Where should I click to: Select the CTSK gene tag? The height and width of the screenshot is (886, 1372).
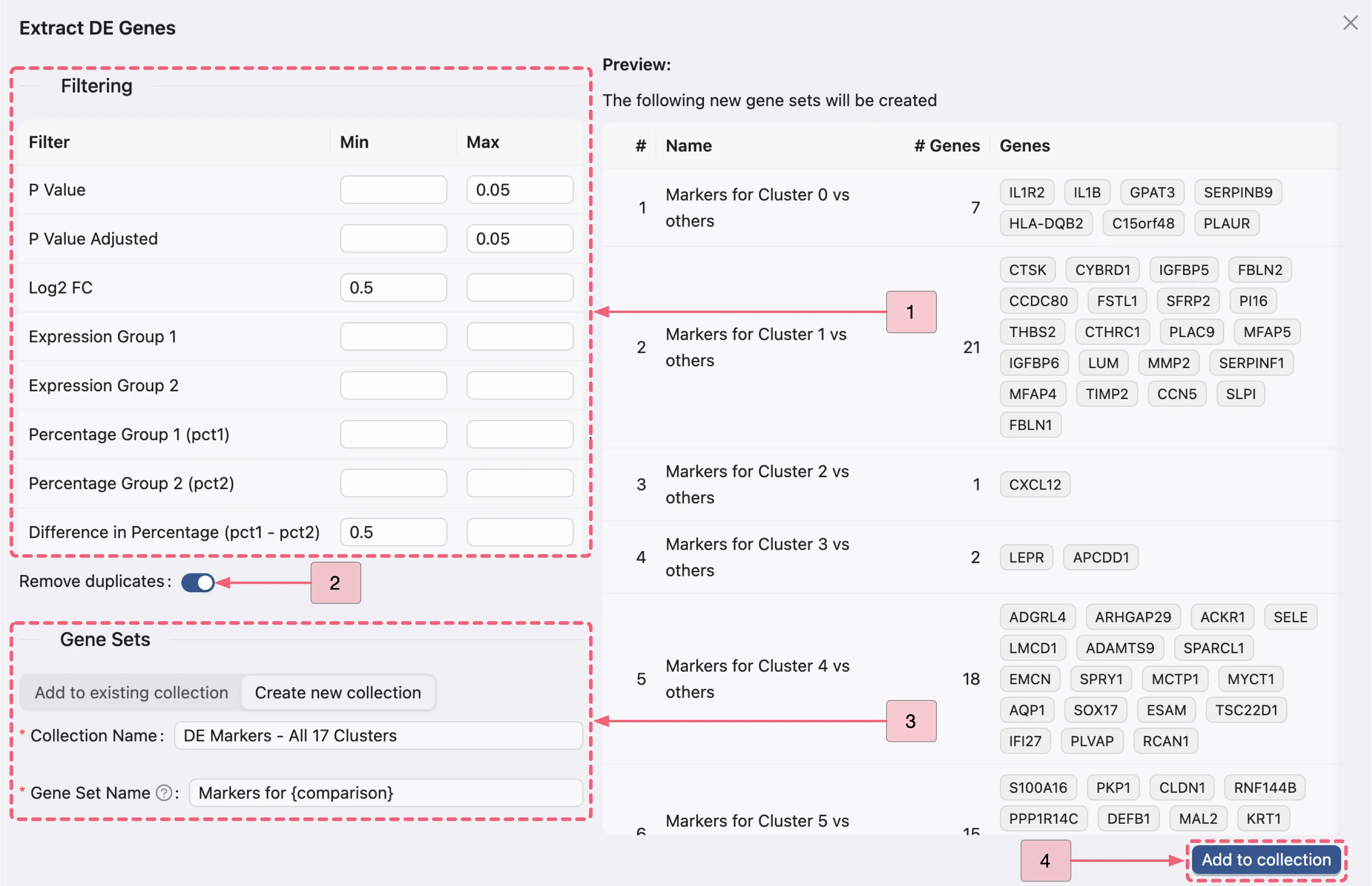tap(1027, 269)
